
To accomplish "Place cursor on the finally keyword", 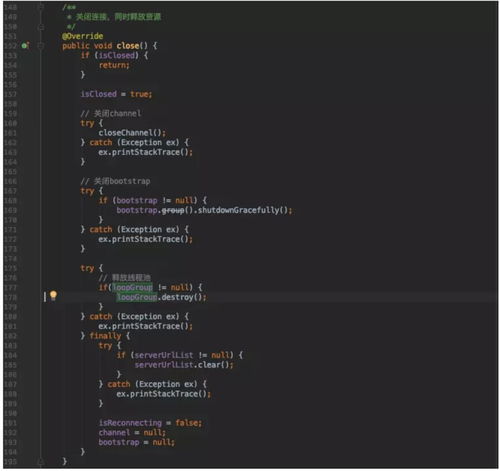I will click(x=105, y=336).
